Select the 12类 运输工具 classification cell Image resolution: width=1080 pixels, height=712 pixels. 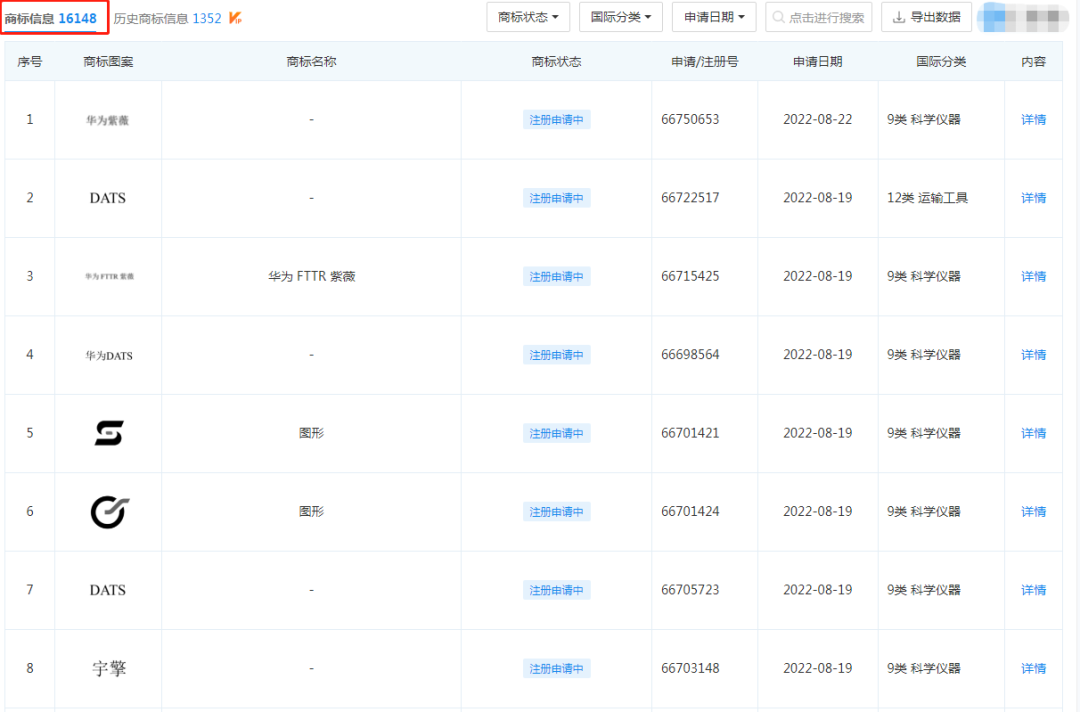(927, 198)
